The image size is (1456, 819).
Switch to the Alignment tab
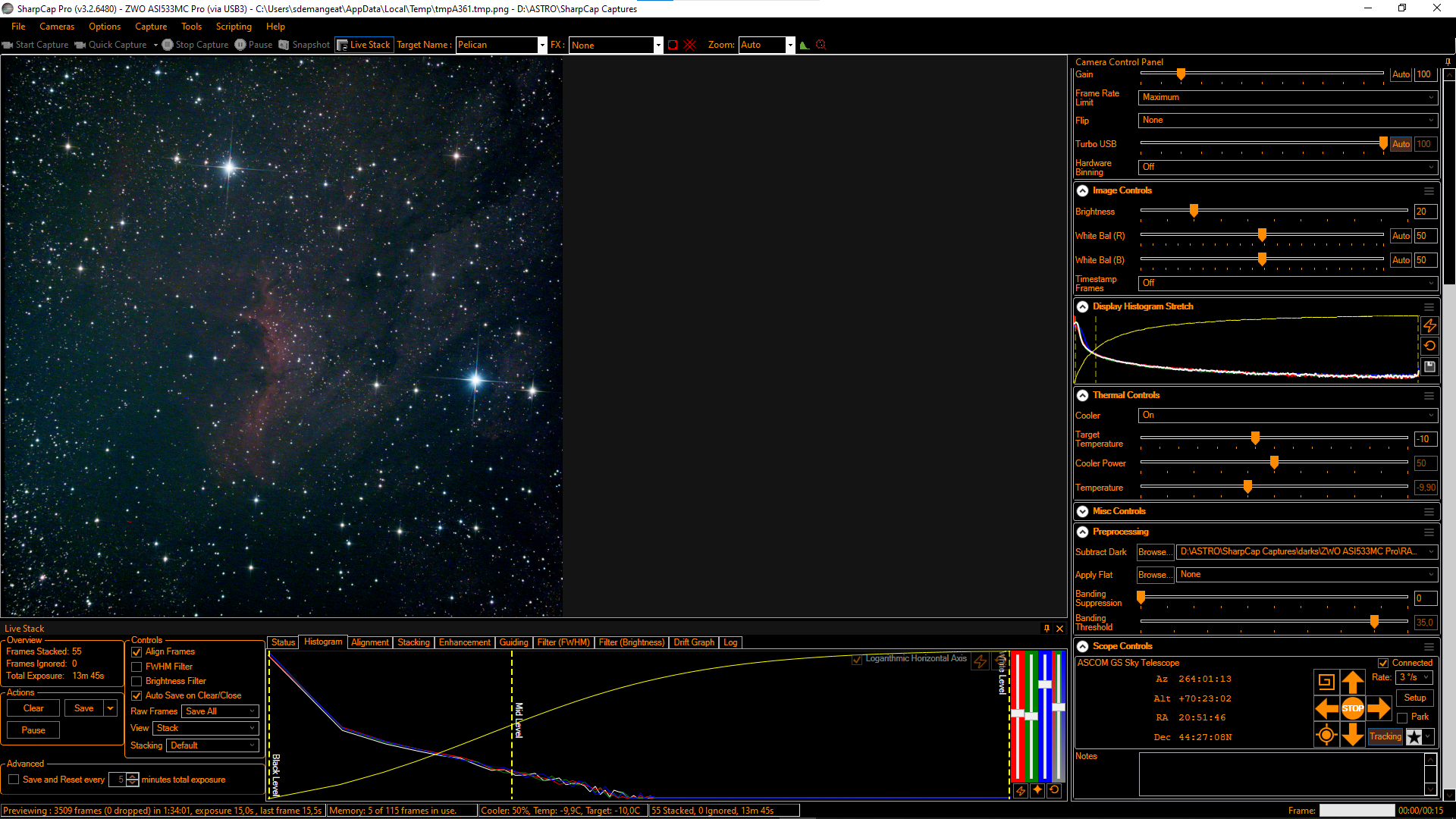[x=369, y=642]
